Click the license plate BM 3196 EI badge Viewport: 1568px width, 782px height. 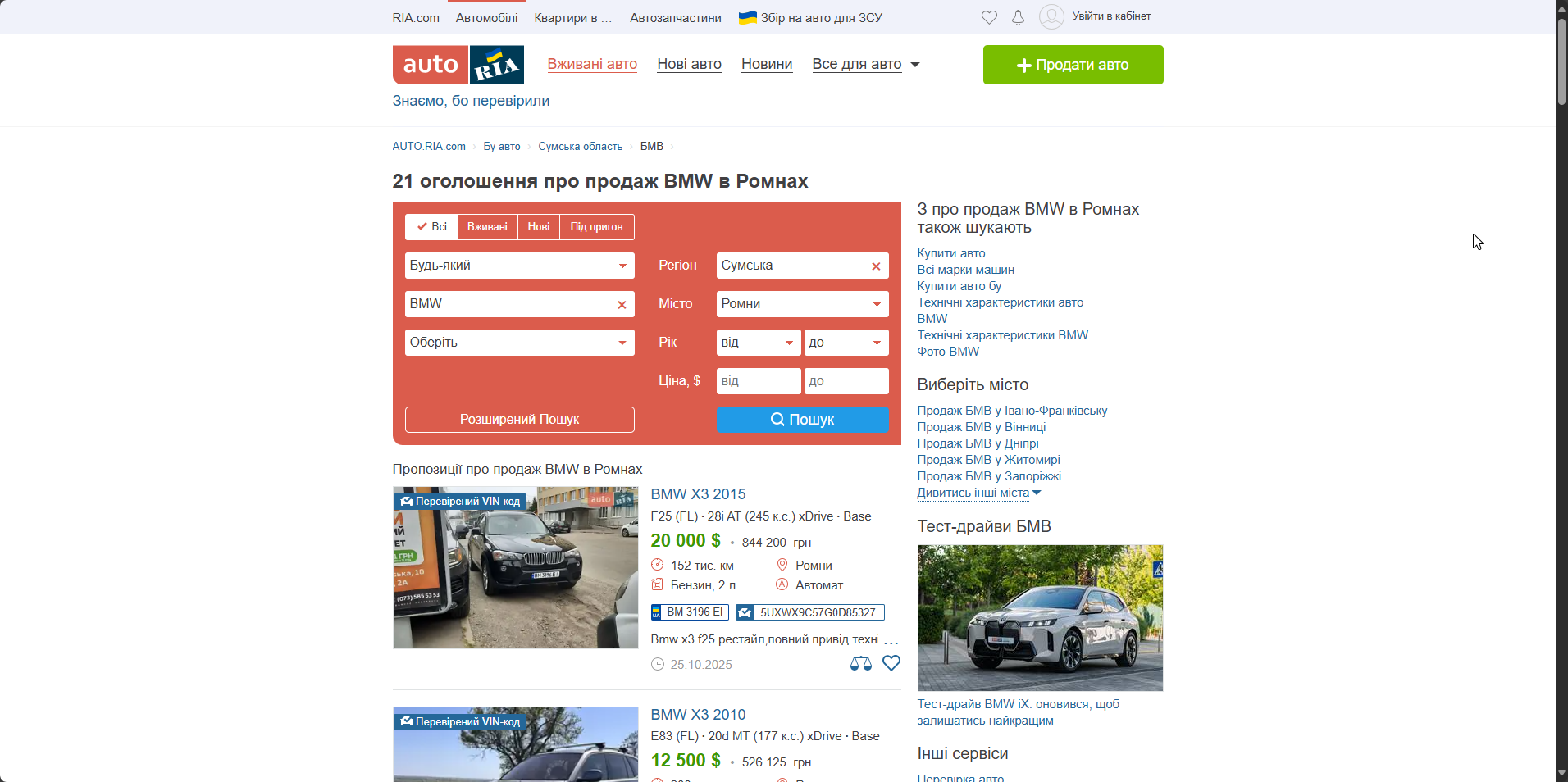coord(690,612)
